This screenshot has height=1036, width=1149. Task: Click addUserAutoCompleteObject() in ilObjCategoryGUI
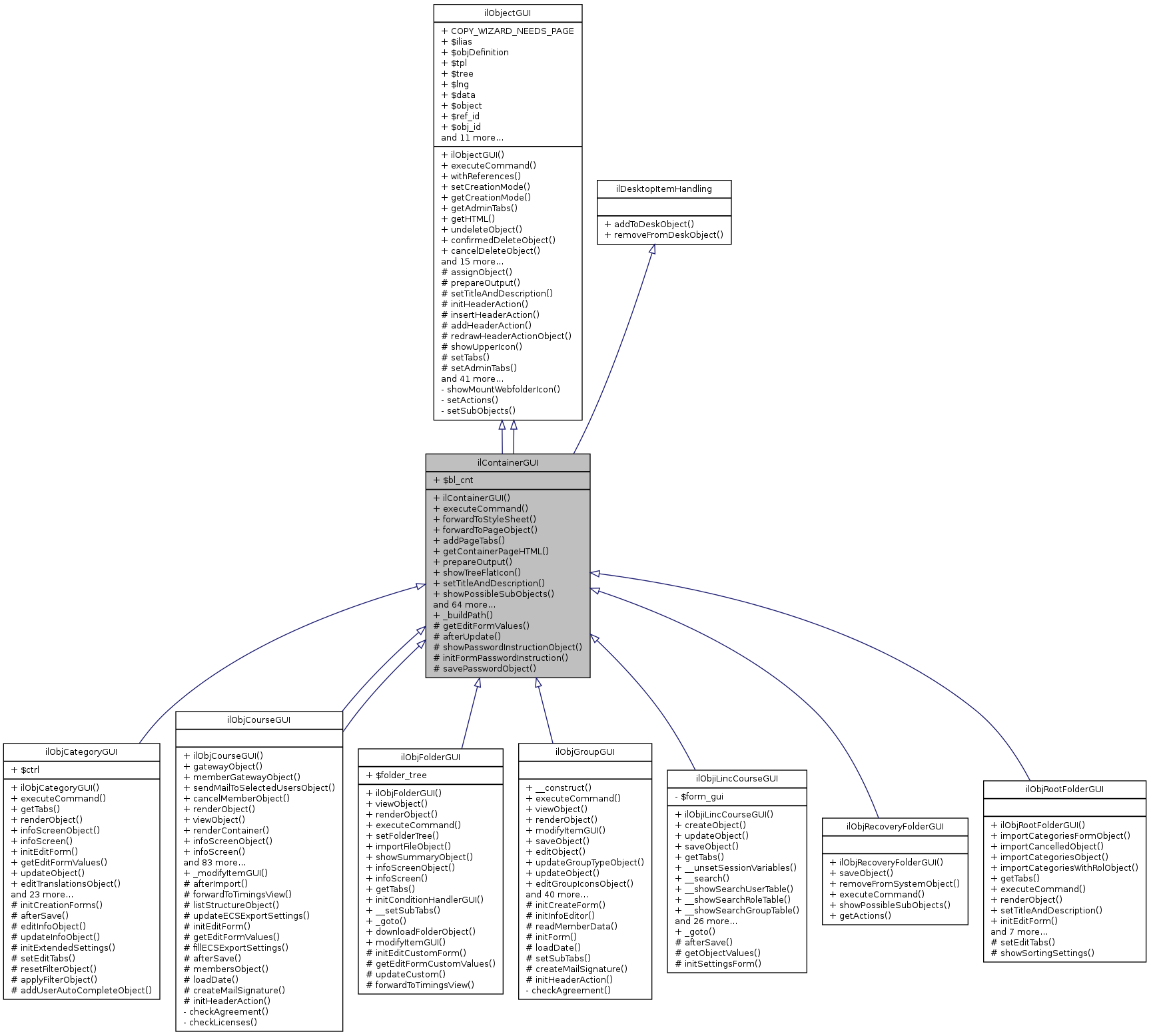pos(81,990)
